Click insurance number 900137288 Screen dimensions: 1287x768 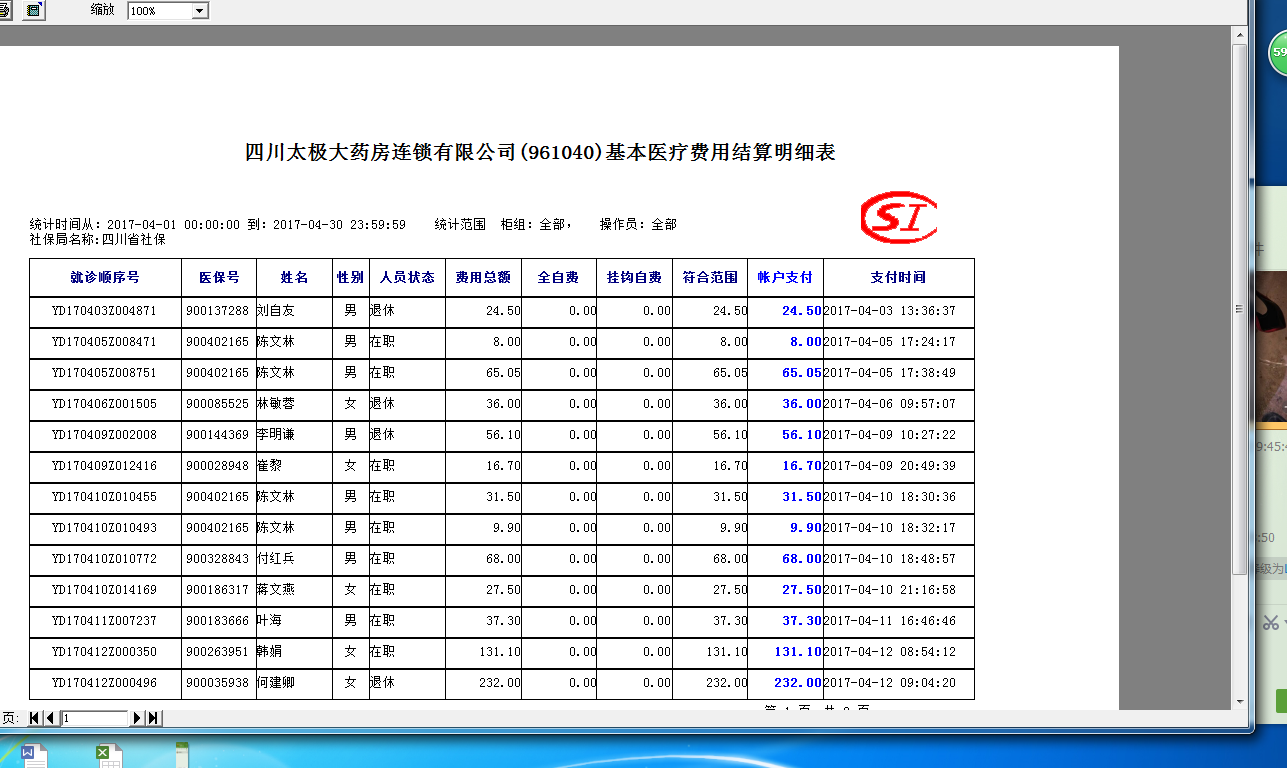(217, 311)
